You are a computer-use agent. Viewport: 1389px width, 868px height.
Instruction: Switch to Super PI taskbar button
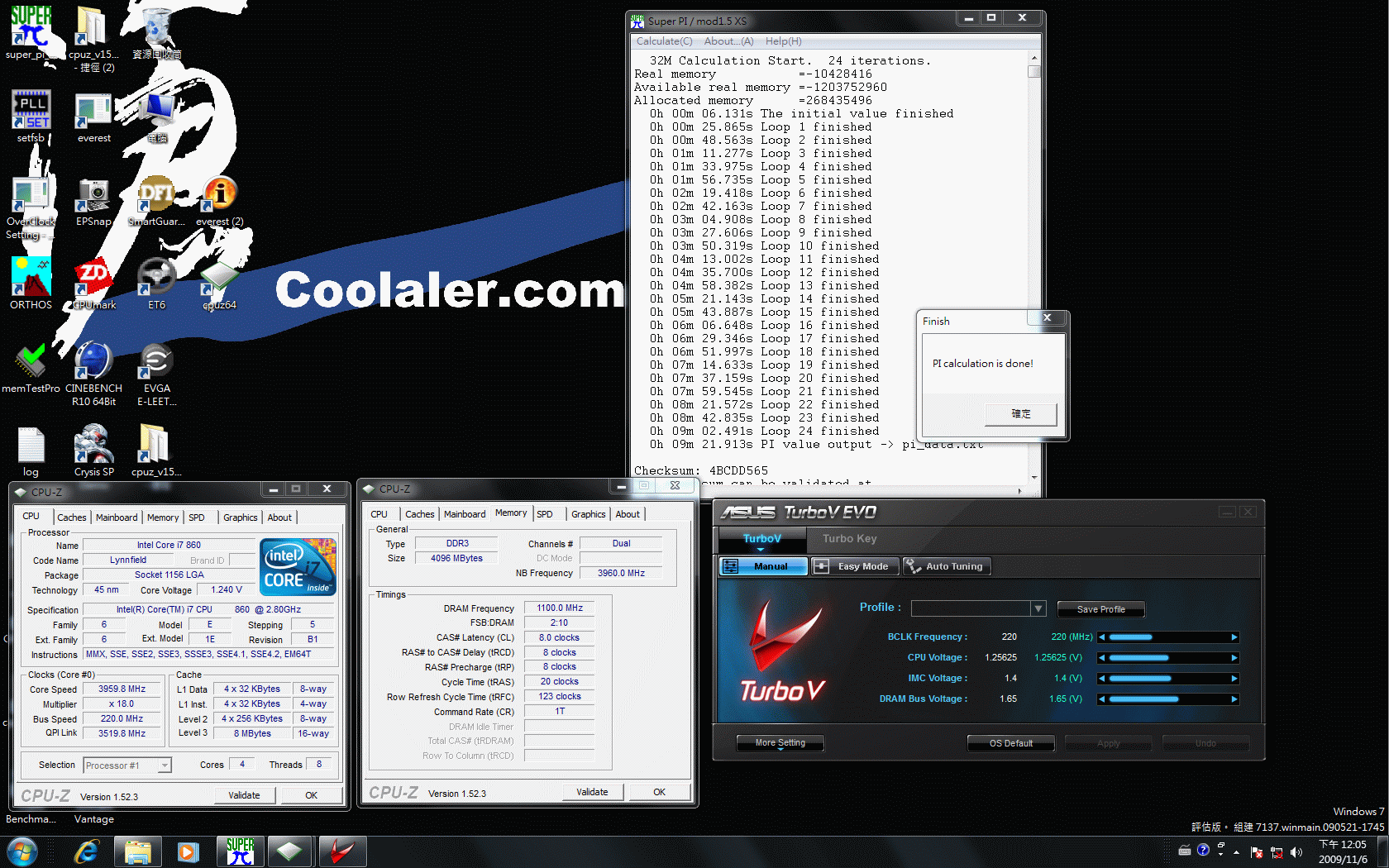(240, 851)
